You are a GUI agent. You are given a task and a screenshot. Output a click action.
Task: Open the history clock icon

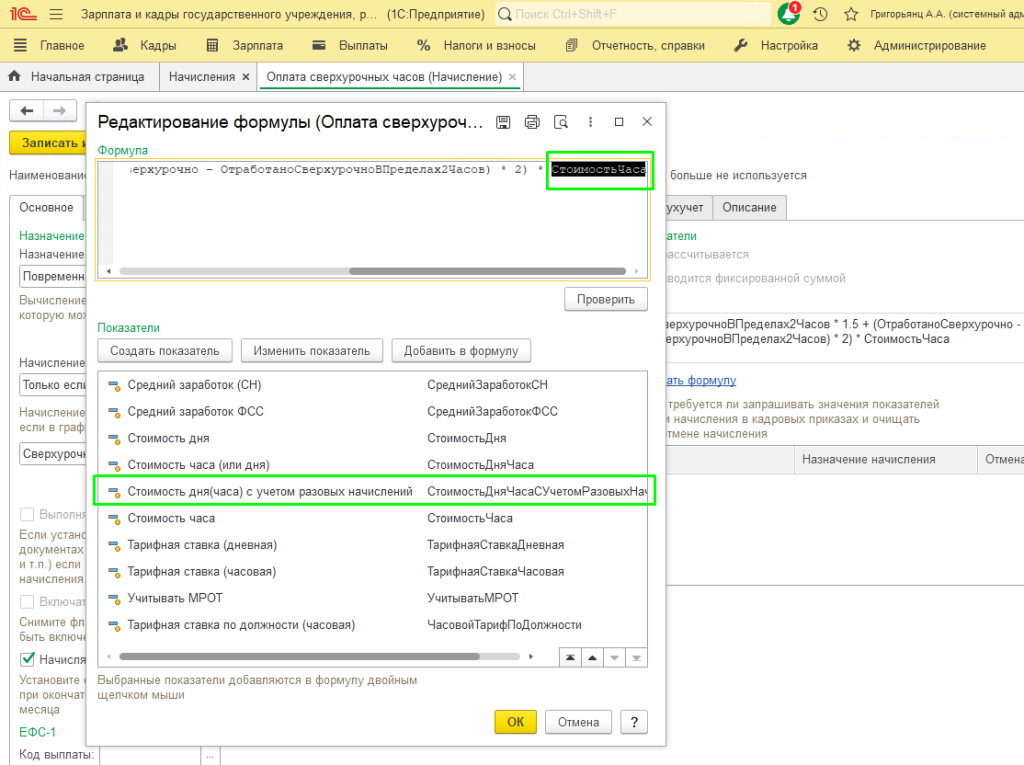pos(820,14)
